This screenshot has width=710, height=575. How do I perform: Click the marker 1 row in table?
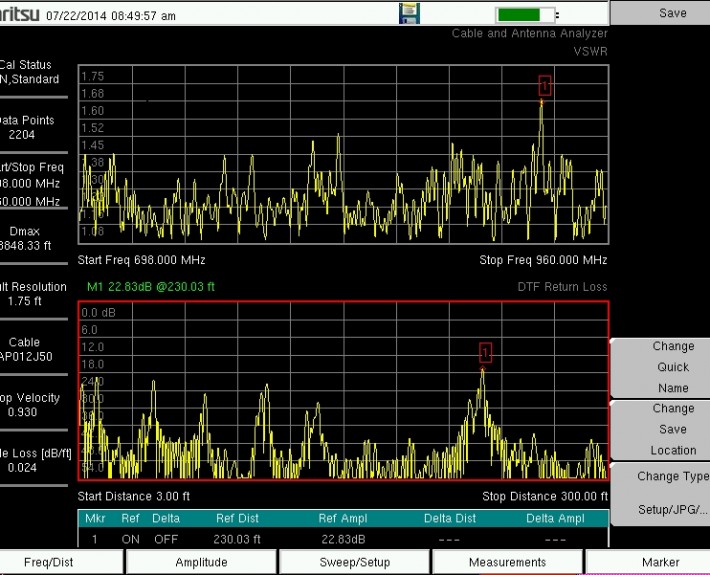[x=342, y=537]
